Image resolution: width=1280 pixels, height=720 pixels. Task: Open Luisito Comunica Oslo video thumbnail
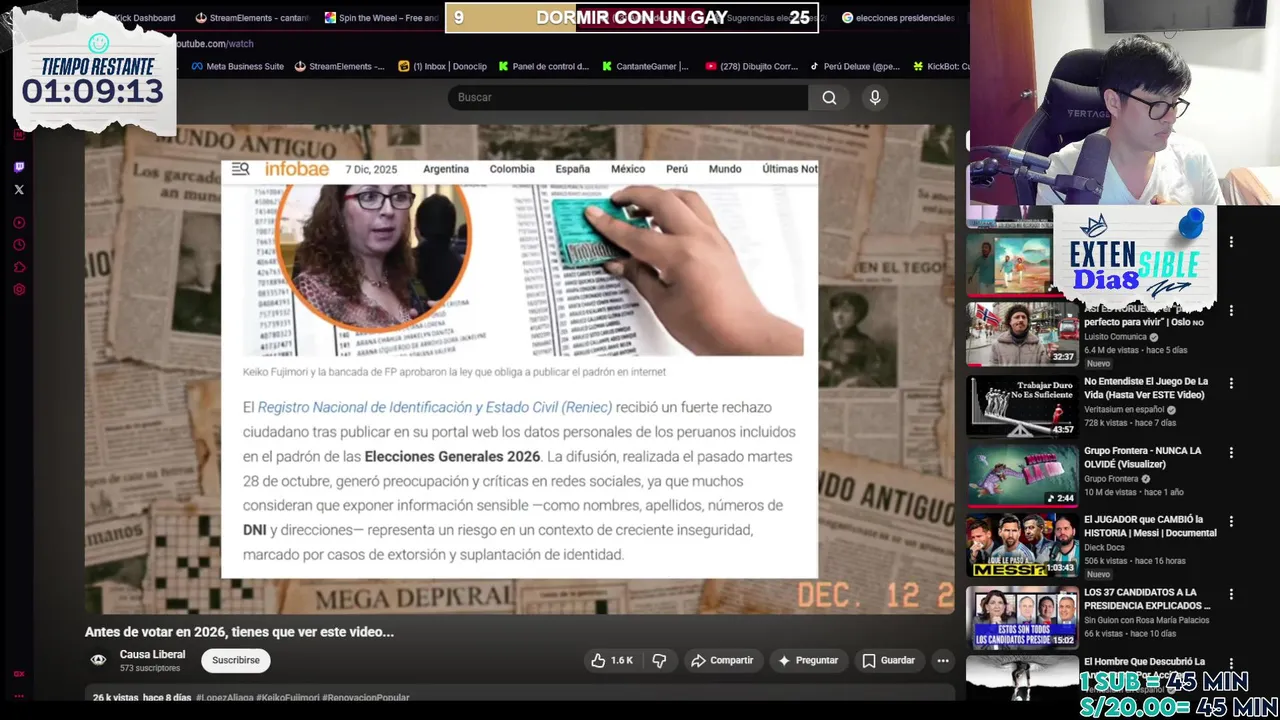click(1022, 335)
